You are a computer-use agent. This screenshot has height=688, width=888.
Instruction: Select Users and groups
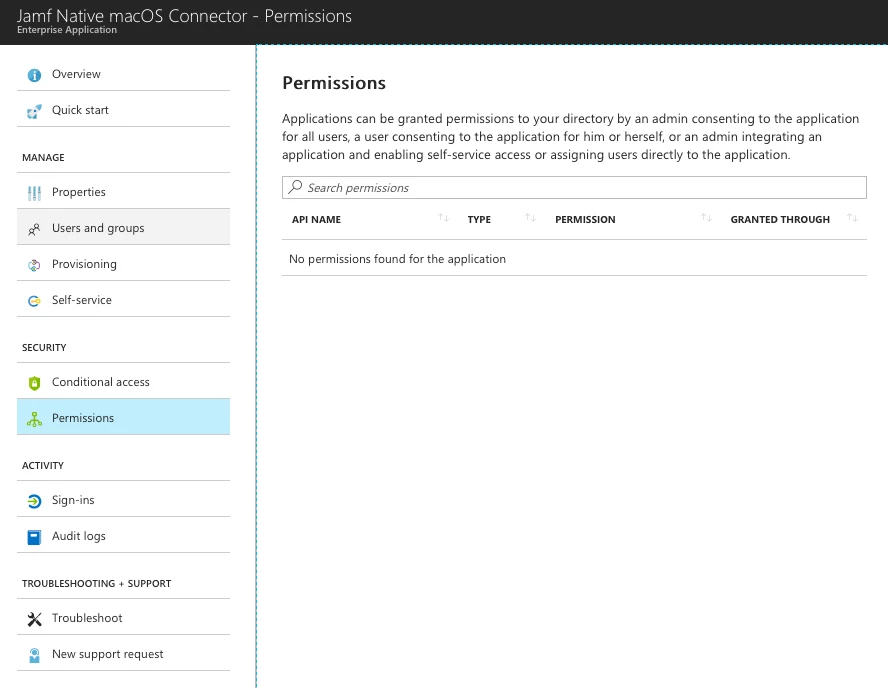[x=123, y=228]
